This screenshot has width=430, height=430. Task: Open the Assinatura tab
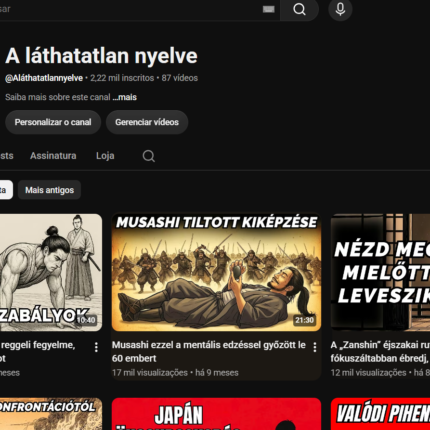pos(53,156)
